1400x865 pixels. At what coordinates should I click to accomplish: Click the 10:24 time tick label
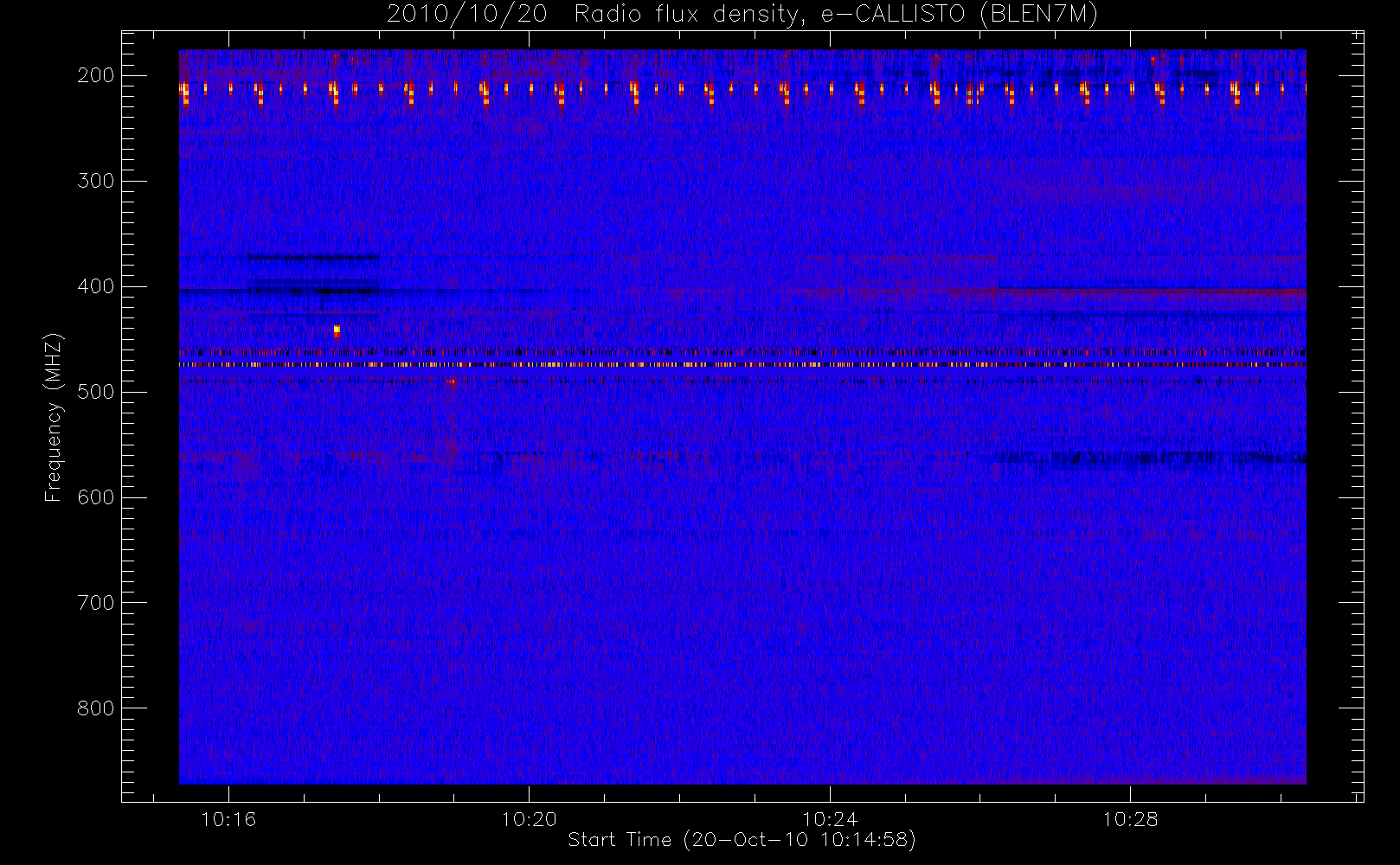[x=830, y=819]
